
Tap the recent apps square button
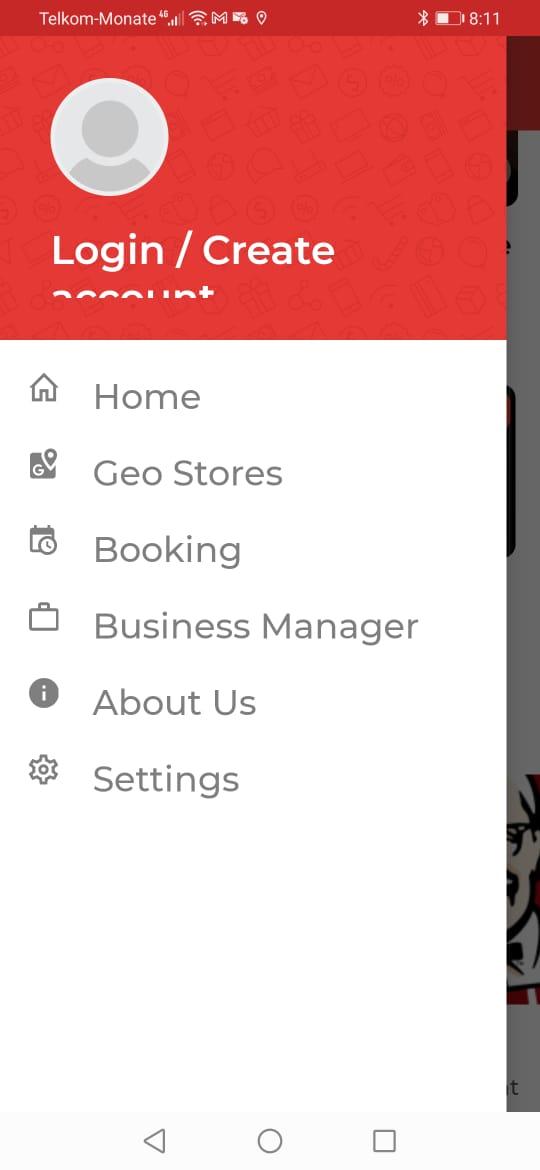coord(384,1140)
